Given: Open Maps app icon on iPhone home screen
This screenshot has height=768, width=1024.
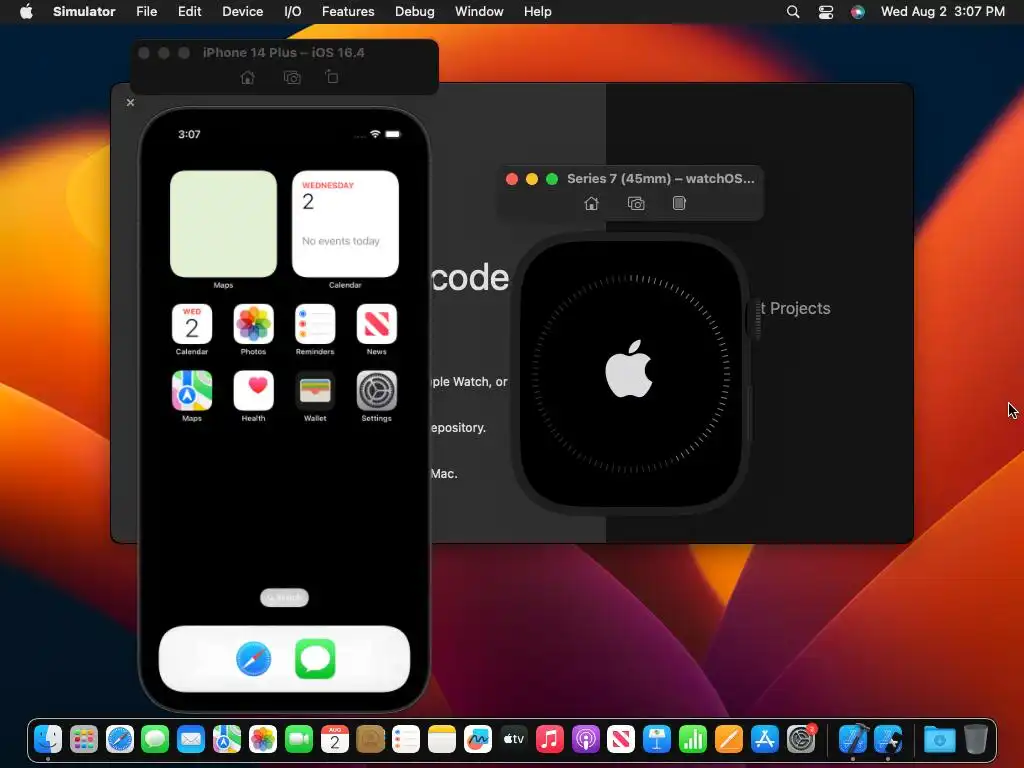Looking at the screenshot, I should coord(192,391).
